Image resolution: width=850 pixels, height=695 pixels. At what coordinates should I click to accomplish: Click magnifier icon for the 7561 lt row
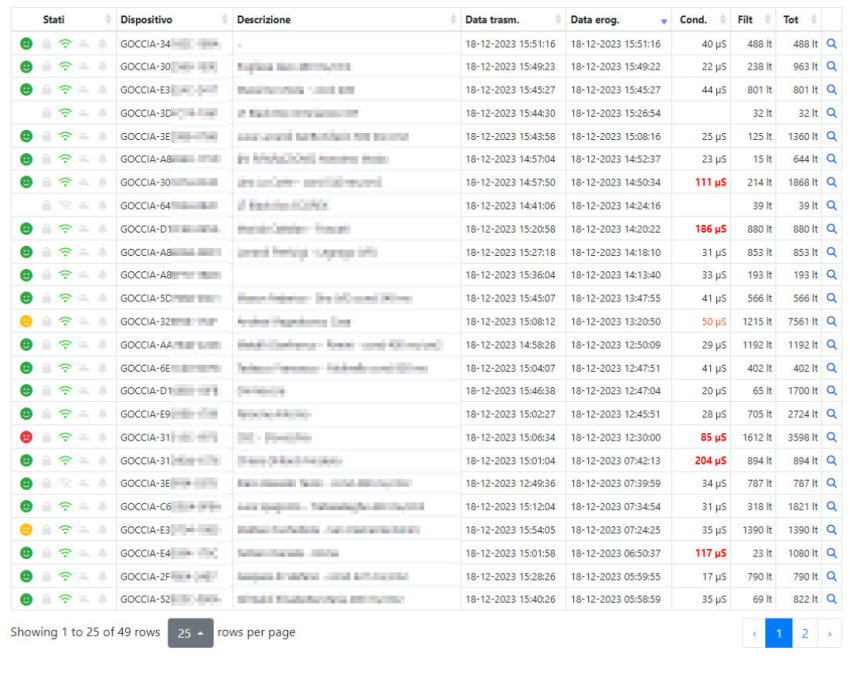click(831, 321)
